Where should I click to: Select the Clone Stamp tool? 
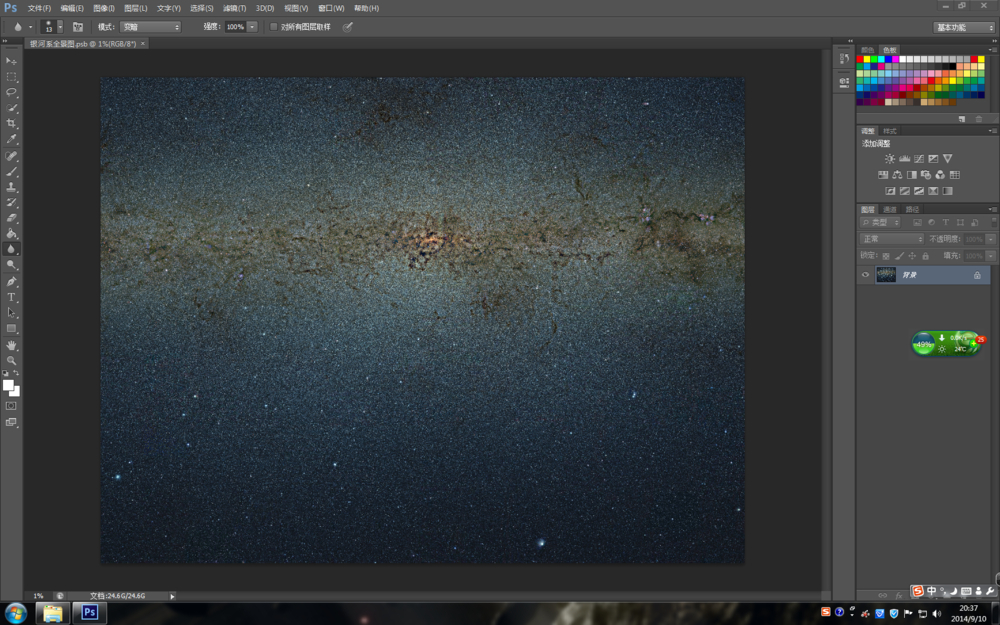pyautogui.click(x=12, y=187)
